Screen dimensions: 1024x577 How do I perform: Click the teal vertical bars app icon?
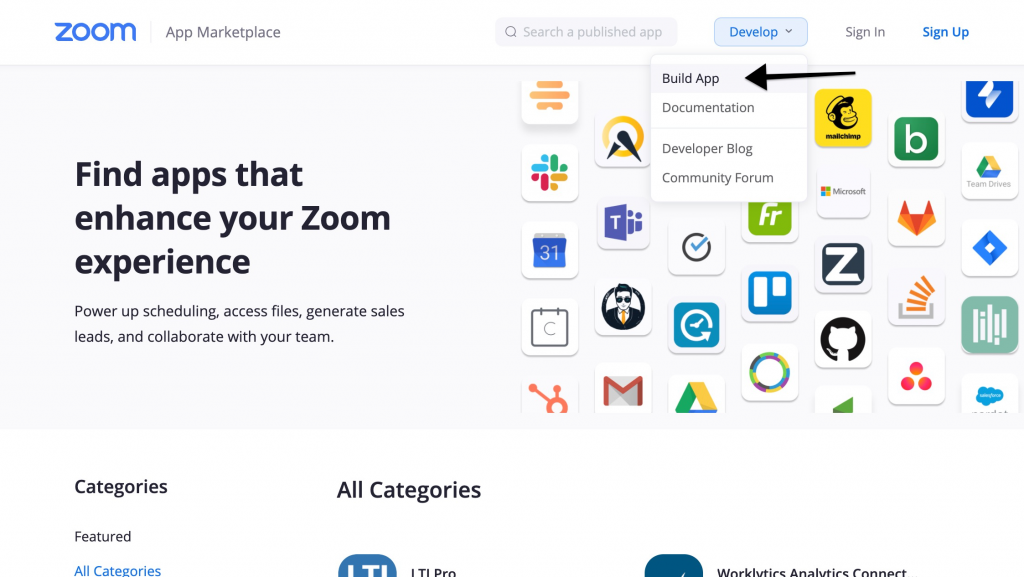pos(989,325)
